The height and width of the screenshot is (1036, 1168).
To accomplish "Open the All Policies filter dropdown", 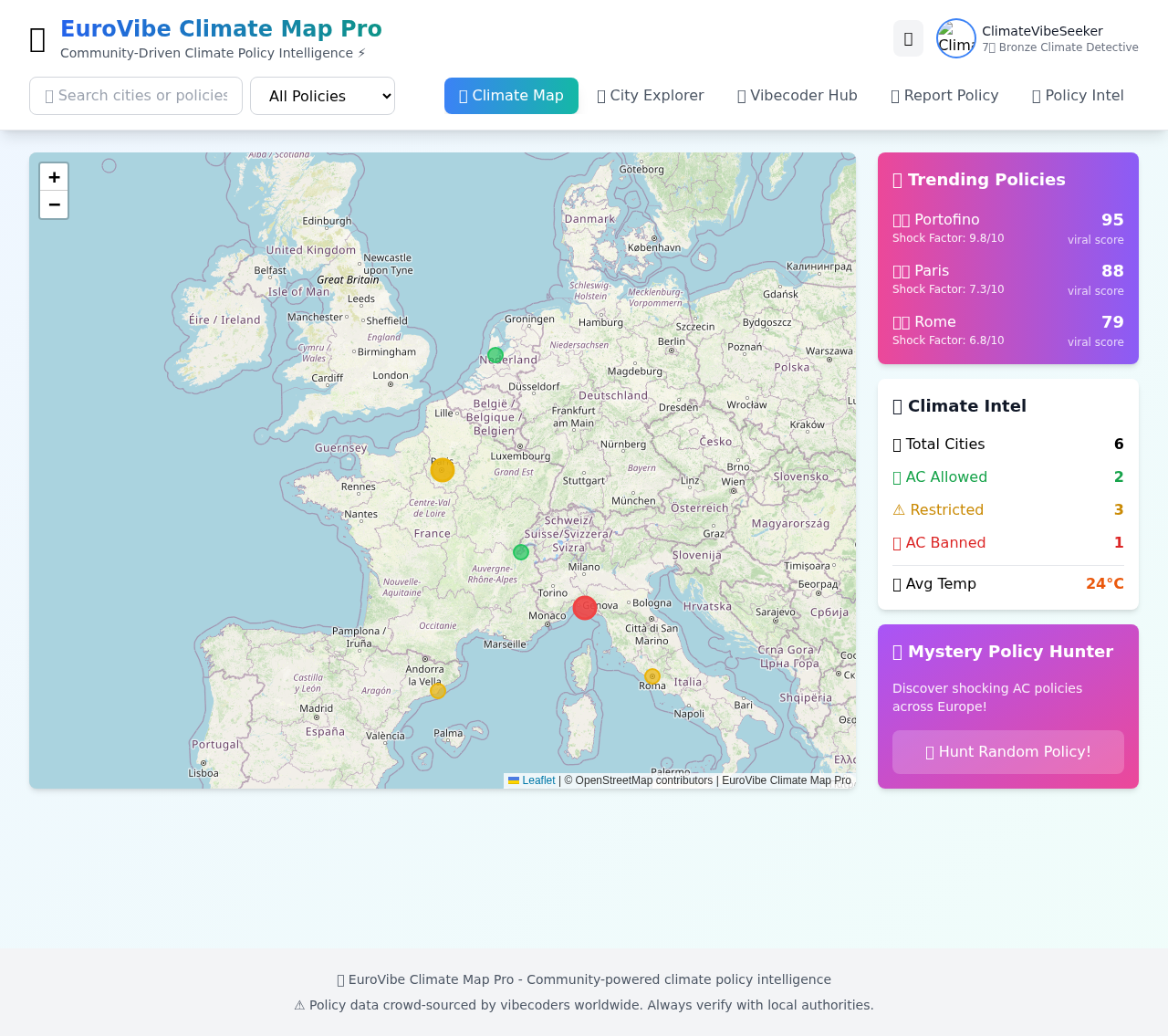I will click(322, 96).
